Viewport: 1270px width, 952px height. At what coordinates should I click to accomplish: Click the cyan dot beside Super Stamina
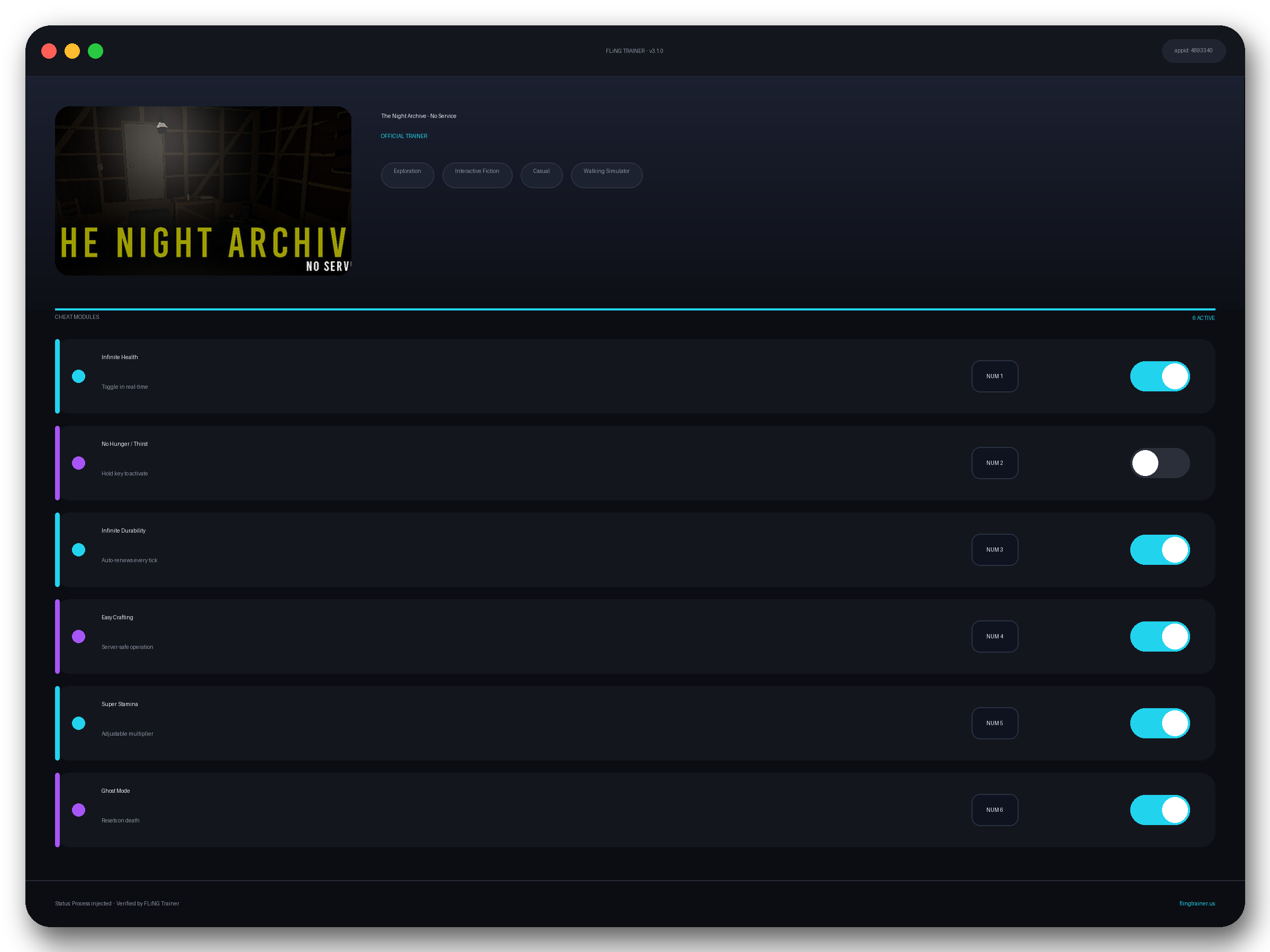click(x=79, y=723)
